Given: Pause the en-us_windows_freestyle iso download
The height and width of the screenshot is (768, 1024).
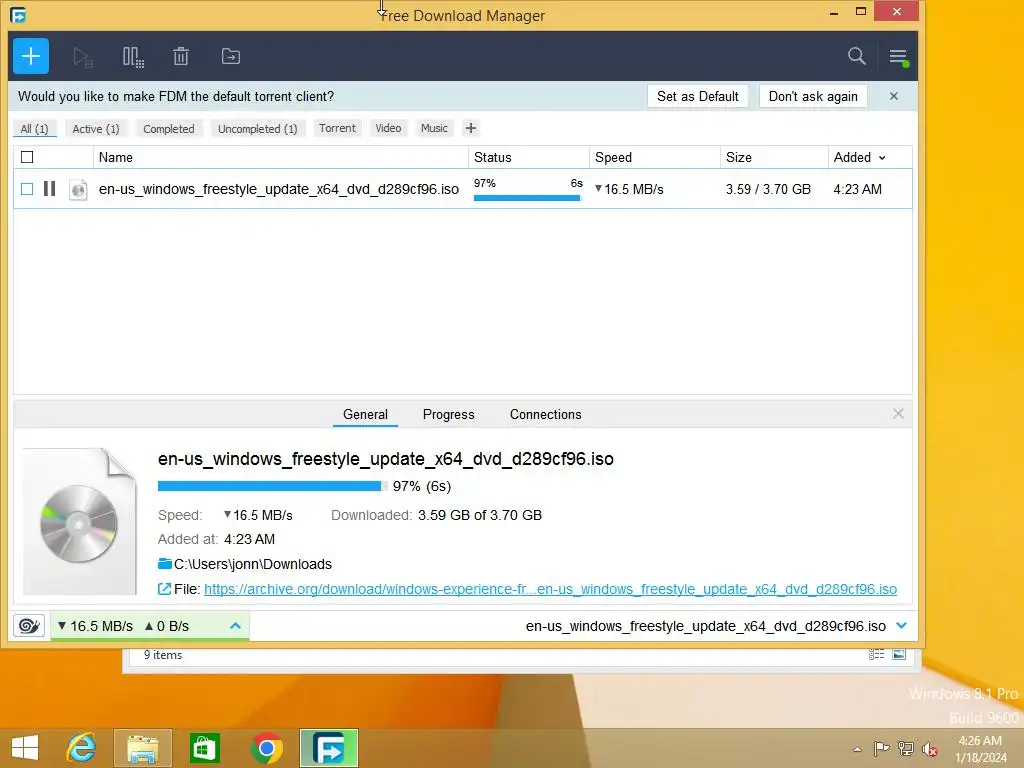Looking at the screenshot, I should point(49,189).
